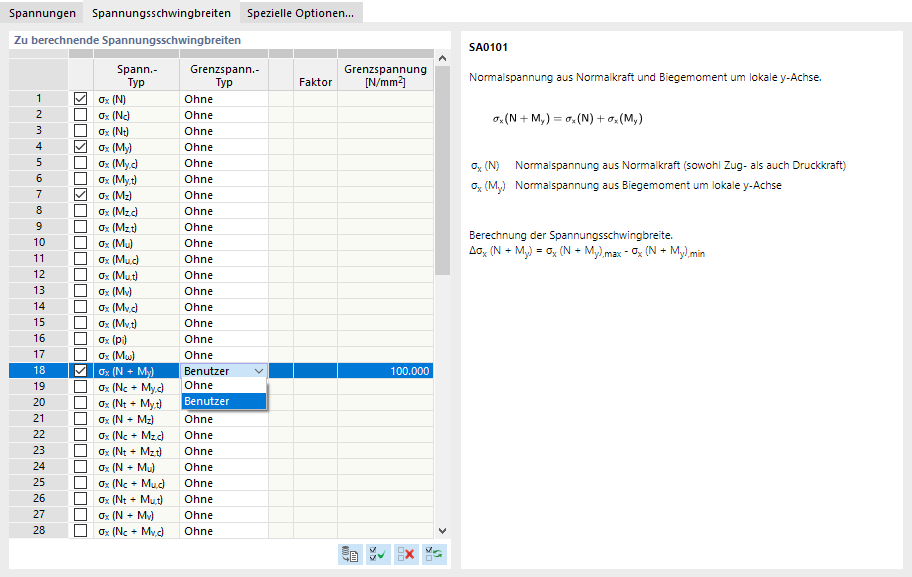The width and height of the screenshot is (912, 577).
Task: Click the uncheck all red X icon
Action: 406,553
